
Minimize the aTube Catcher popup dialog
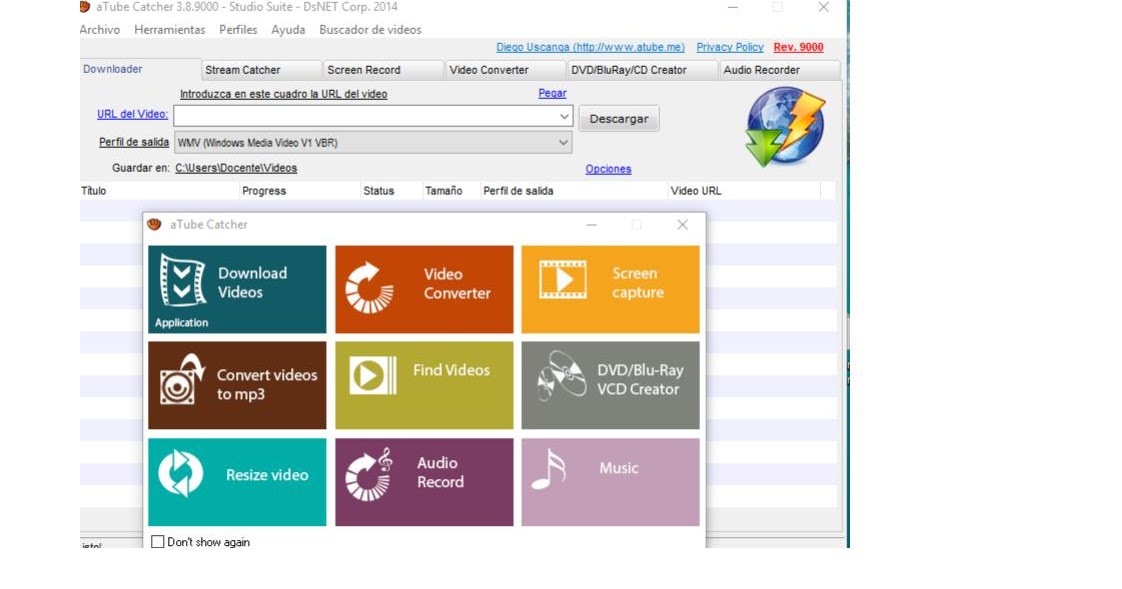tap(591, 225)
